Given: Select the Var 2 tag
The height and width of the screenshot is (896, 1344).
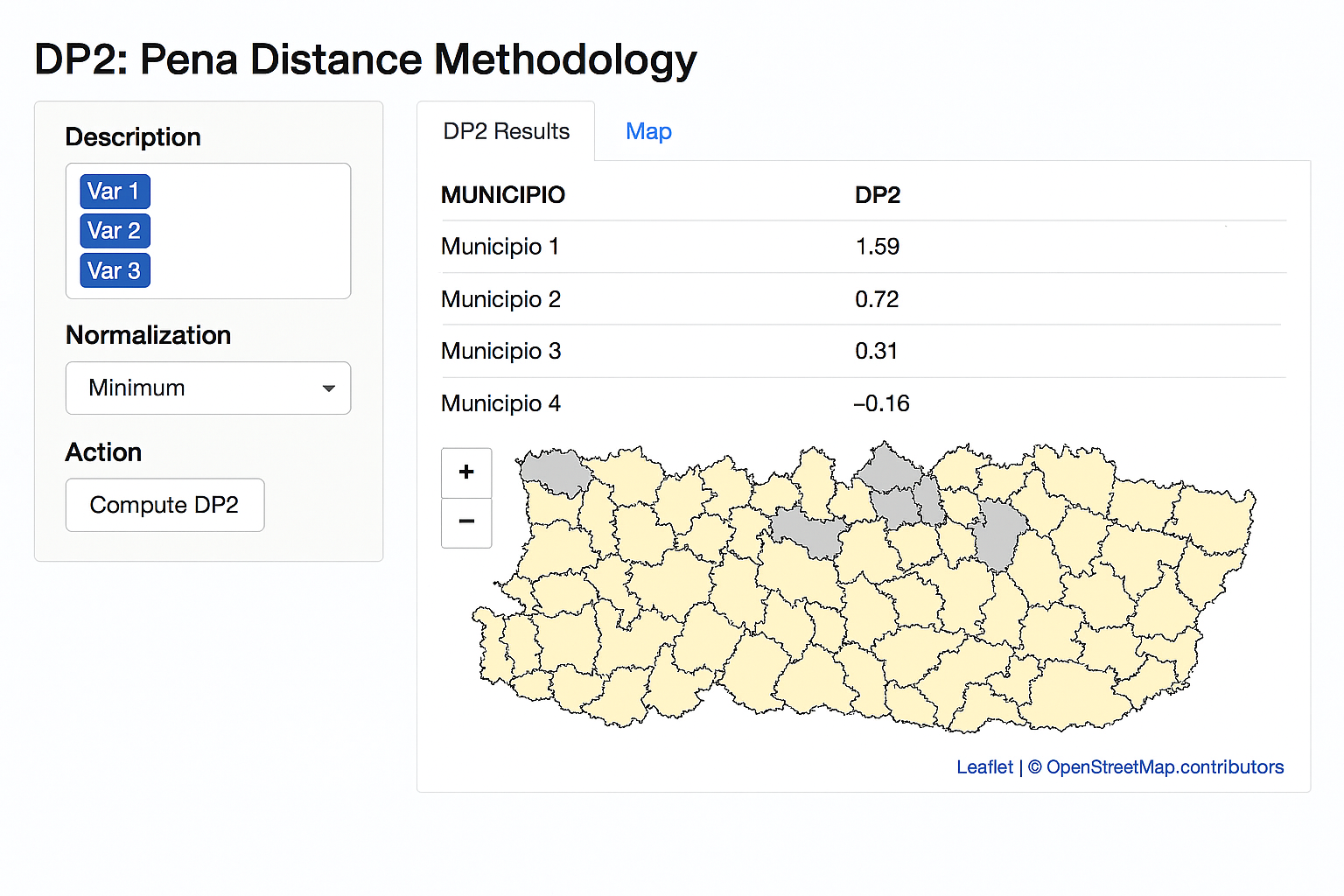Looking at the screenshot, I should (115, 231).
